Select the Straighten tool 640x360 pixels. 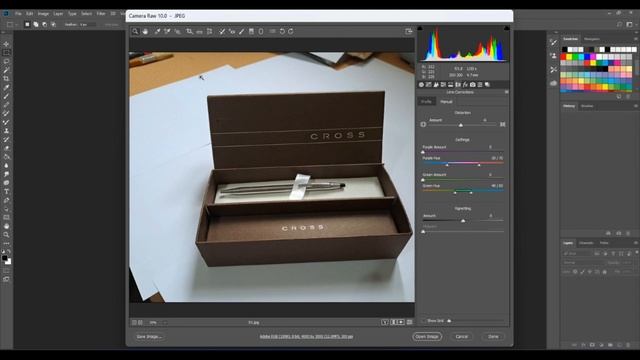click(x=199, y=31)
